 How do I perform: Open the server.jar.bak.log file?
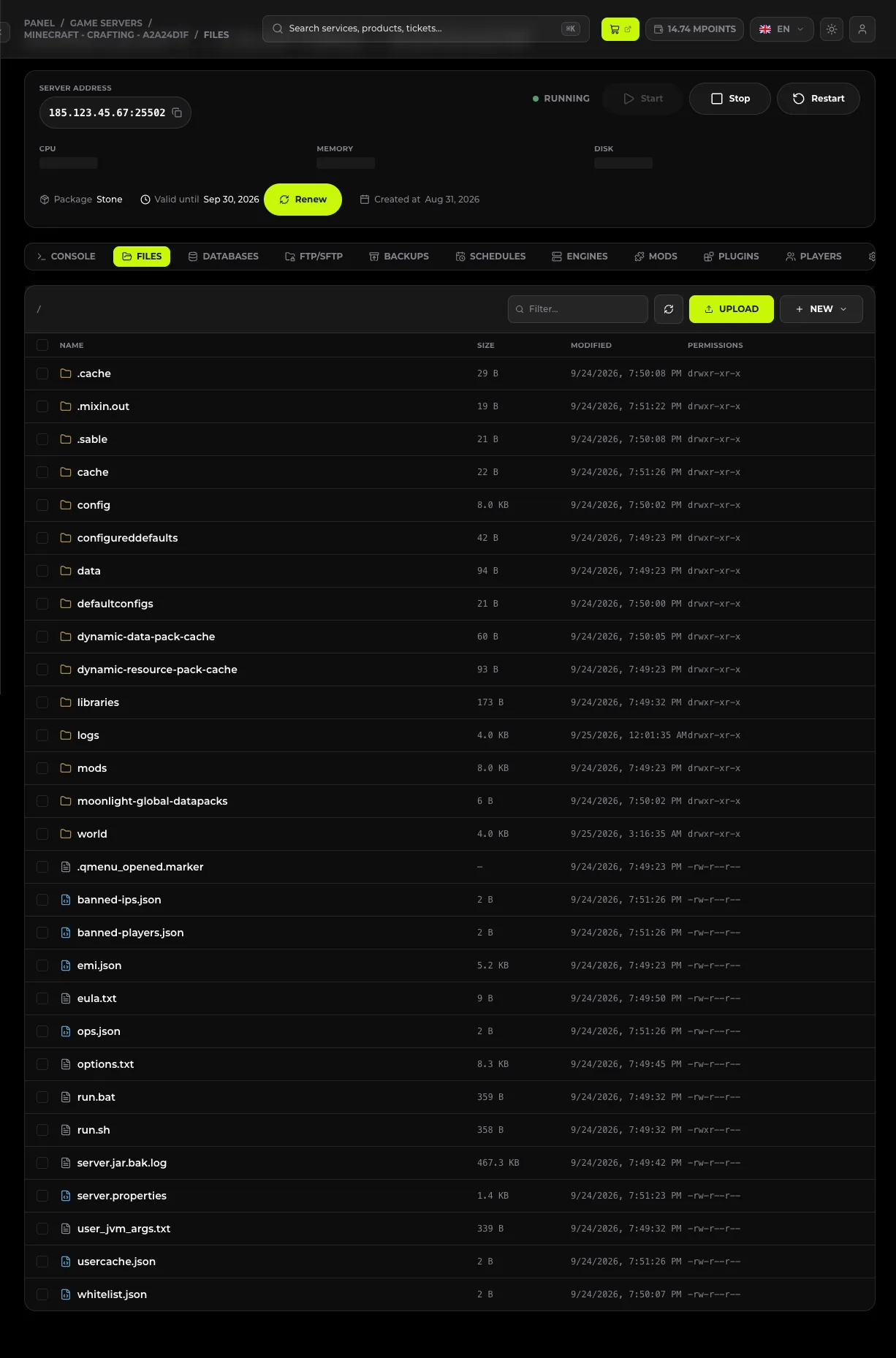coord(122,1163)
